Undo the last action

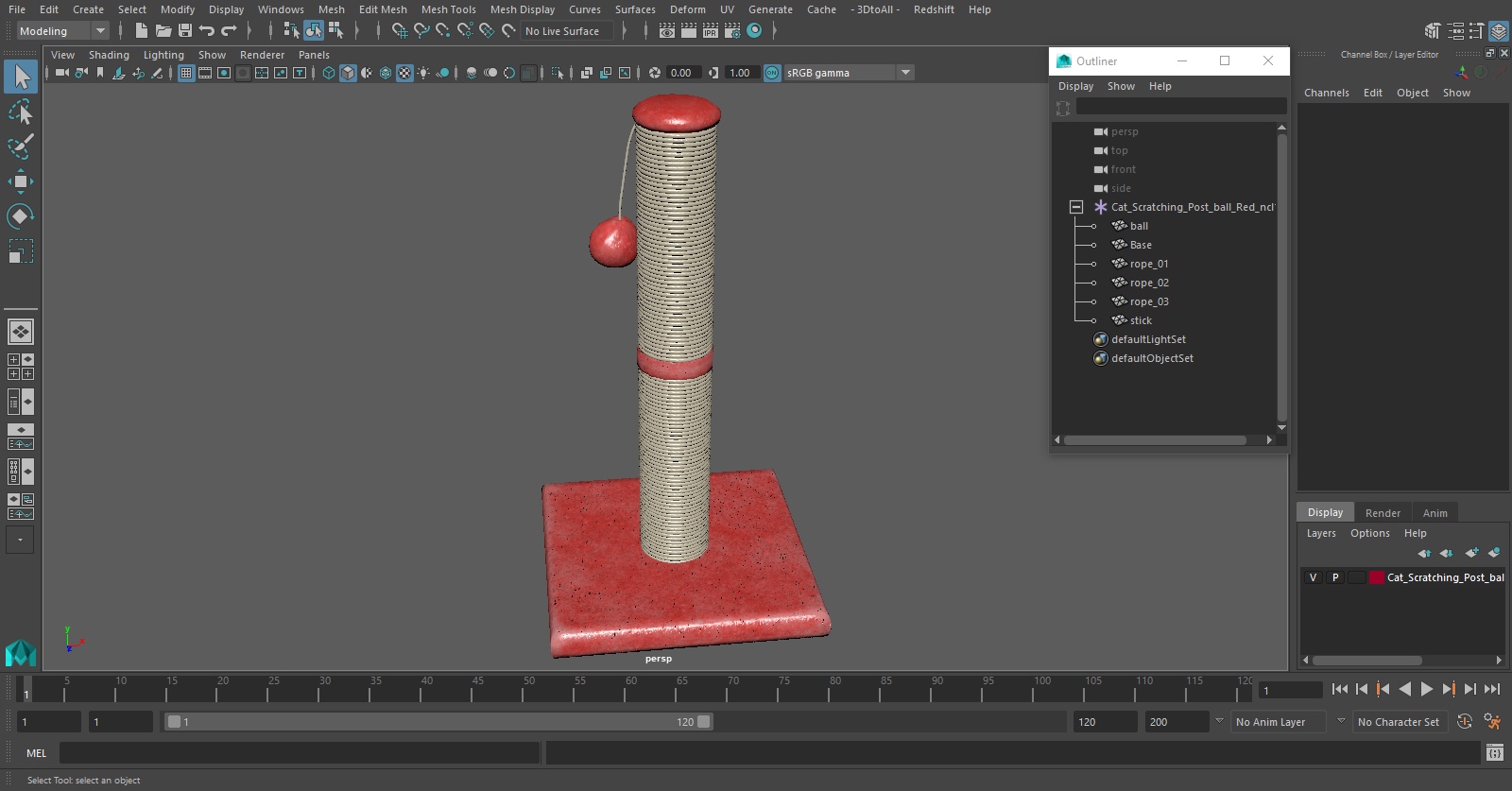click(207, 31)
